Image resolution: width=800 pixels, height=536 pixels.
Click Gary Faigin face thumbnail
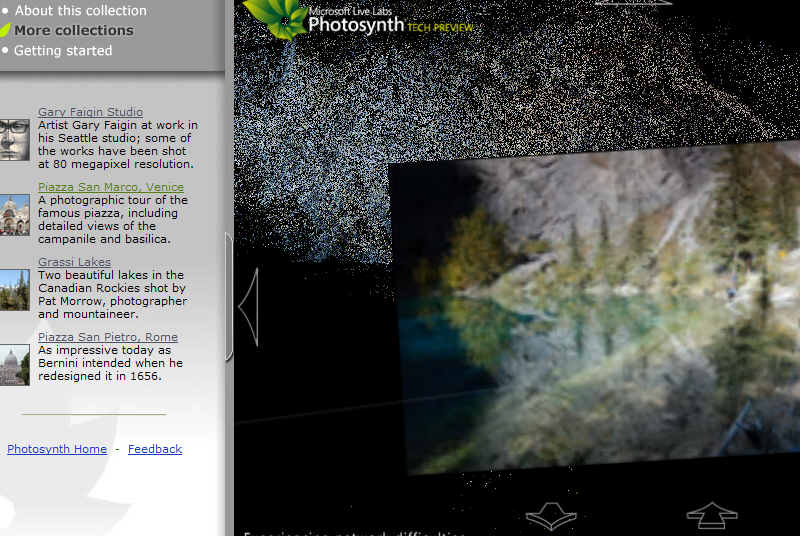click(14, 140)
